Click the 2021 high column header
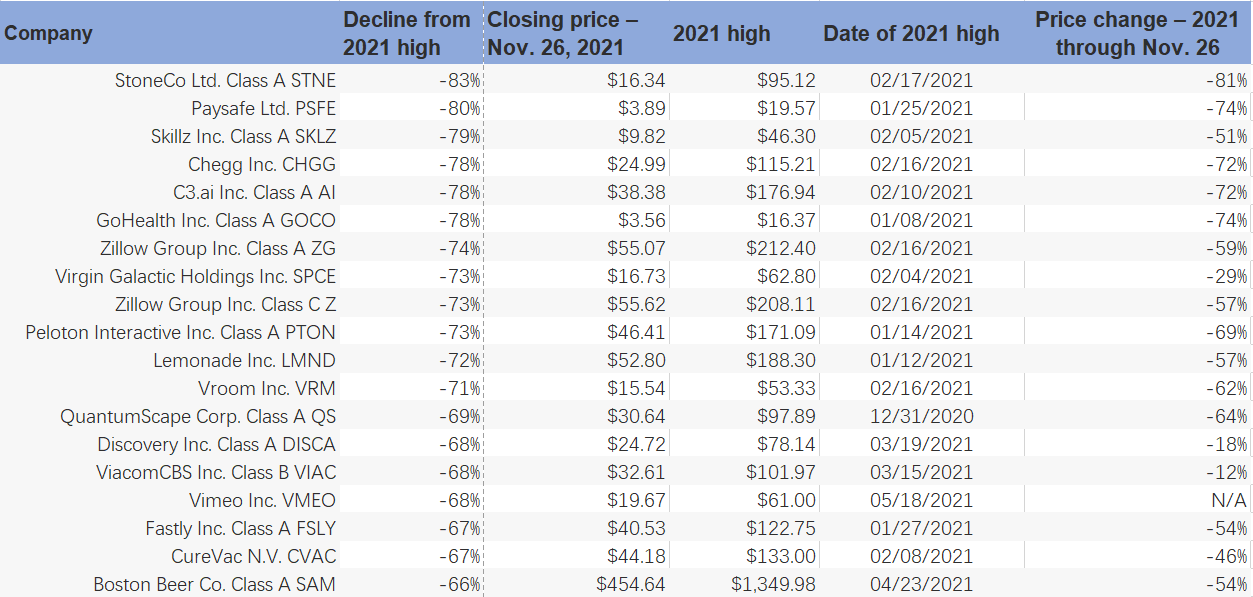This screenshot has width=1253, height=597. click(721, 33)
